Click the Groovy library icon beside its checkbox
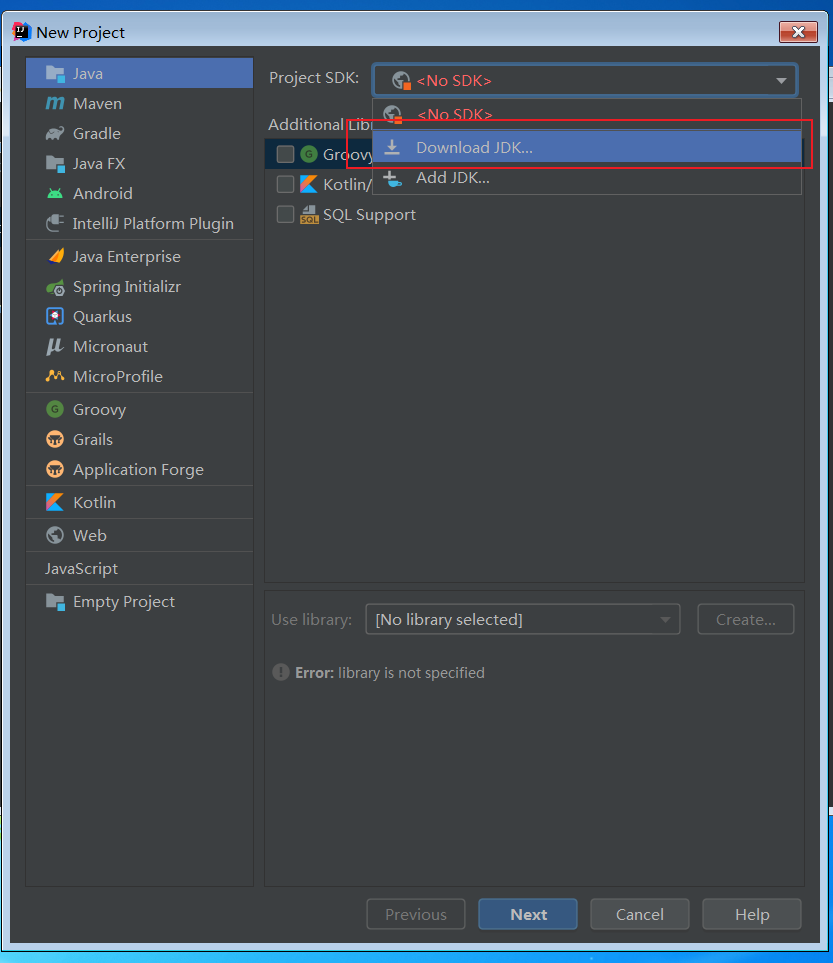 (308, 154)
